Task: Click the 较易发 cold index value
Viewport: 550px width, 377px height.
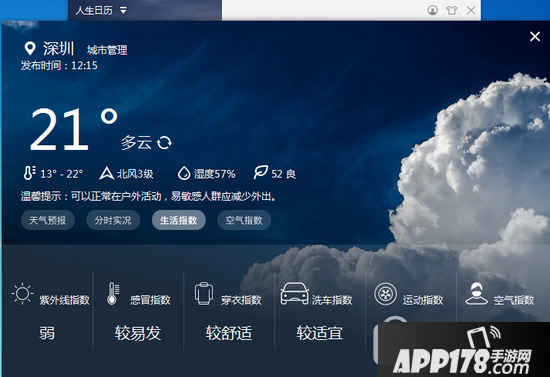Action: click(138, 333)
